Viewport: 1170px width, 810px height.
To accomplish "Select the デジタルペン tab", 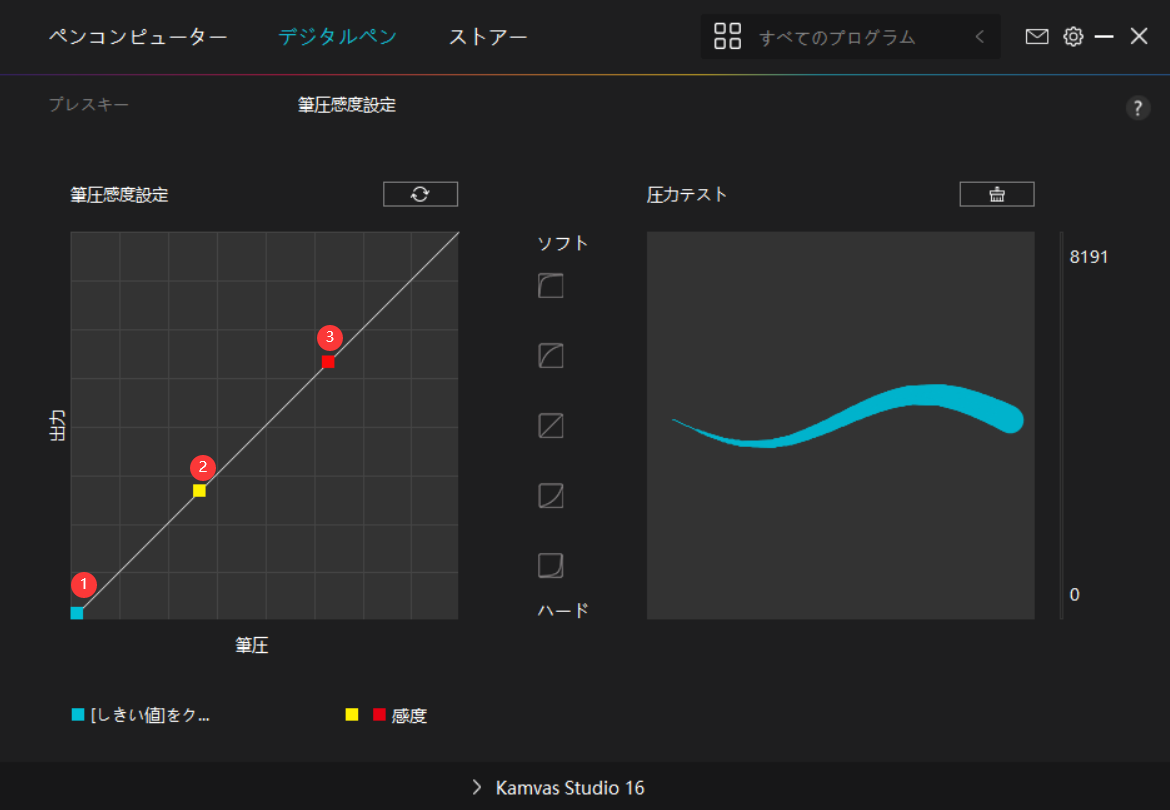I will click(337, 37).
